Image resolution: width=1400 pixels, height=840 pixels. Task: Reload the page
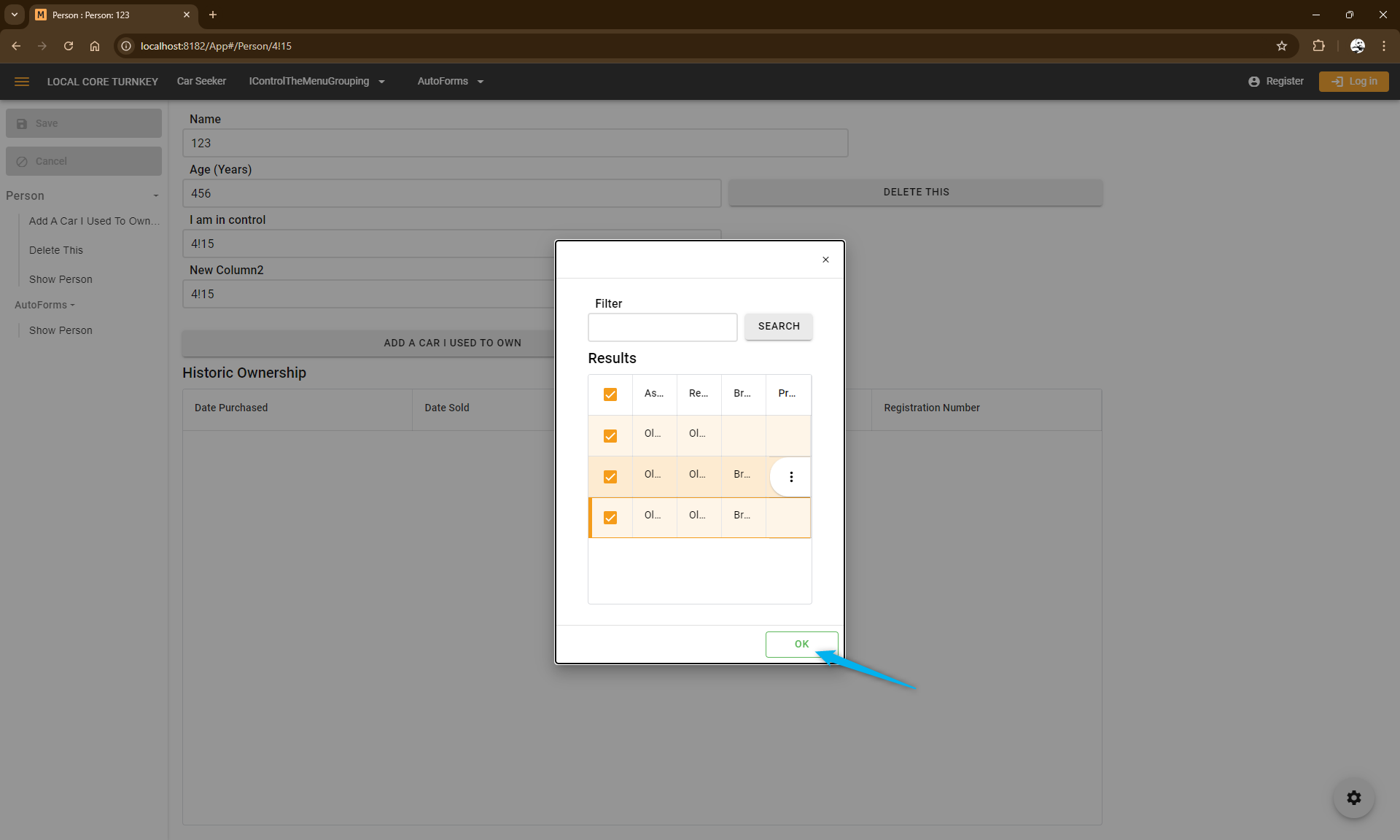pos(69,46)
